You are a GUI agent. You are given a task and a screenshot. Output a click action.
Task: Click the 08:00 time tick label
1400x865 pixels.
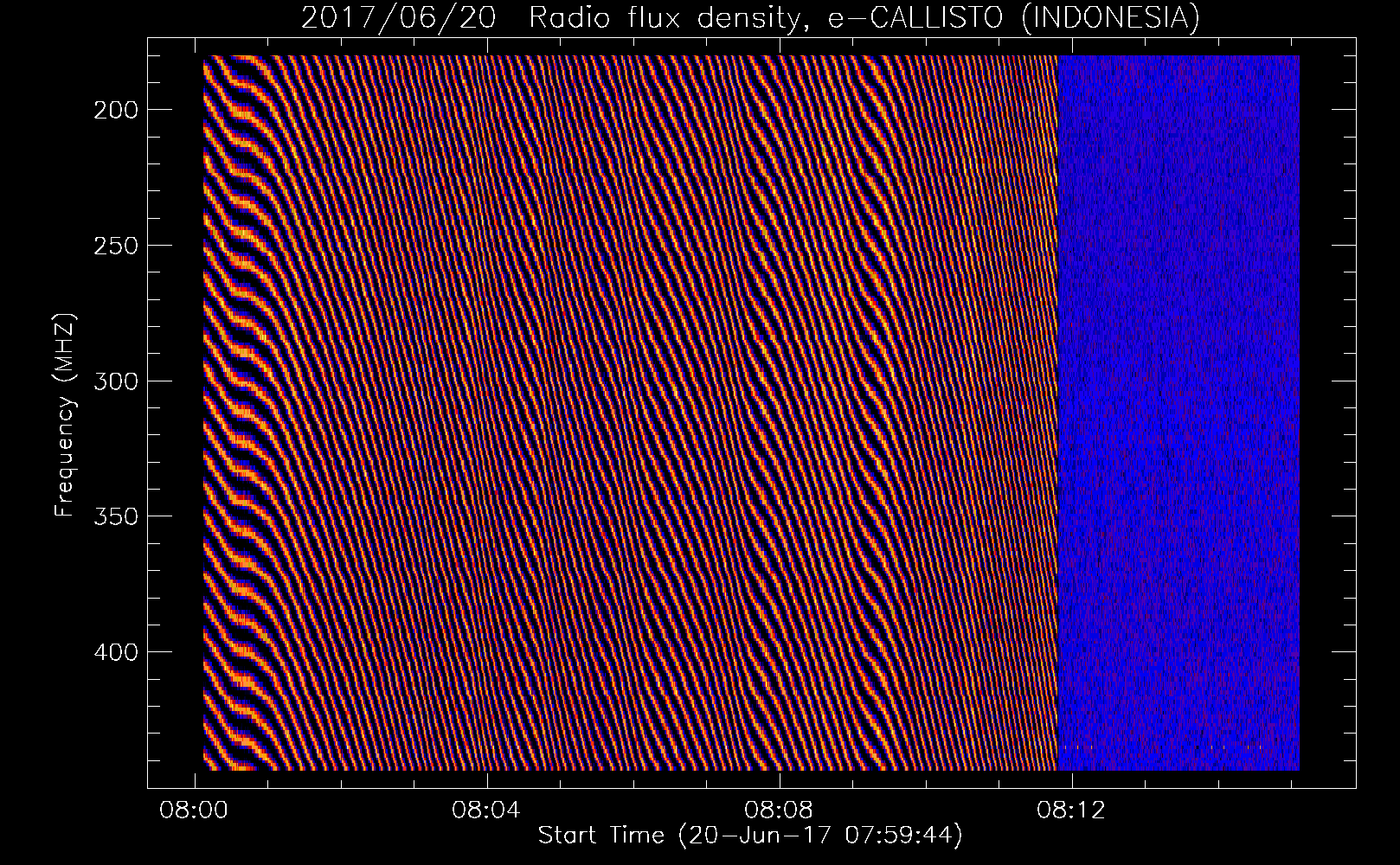click(x=194, y=810)
